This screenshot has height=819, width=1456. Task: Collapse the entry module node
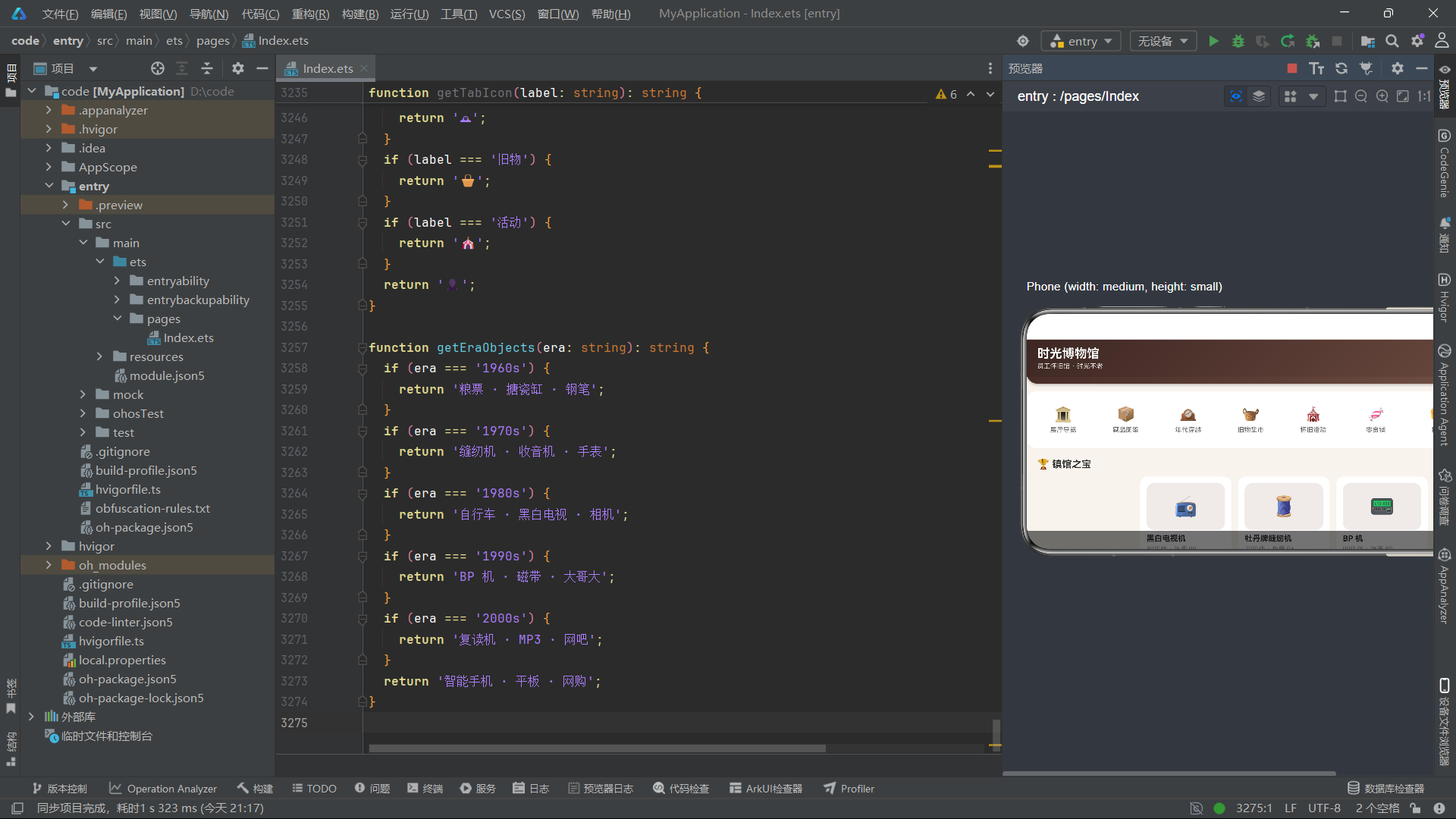pos(49,186)
